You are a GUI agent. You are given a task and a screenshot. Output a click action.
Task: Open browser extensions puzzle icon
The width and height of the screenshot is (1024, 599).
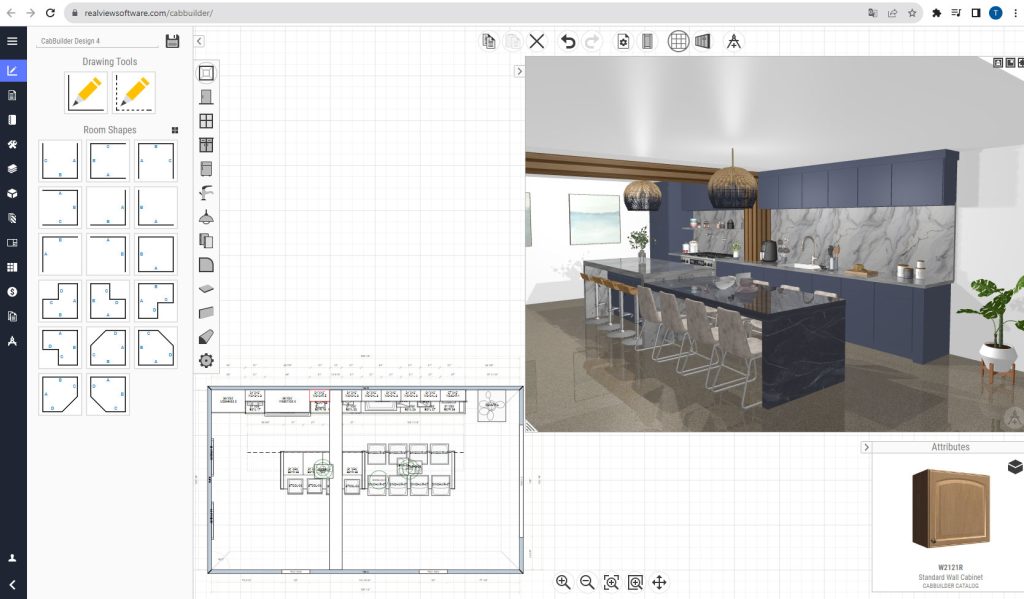pyautogui.click(x=936, y=12)
